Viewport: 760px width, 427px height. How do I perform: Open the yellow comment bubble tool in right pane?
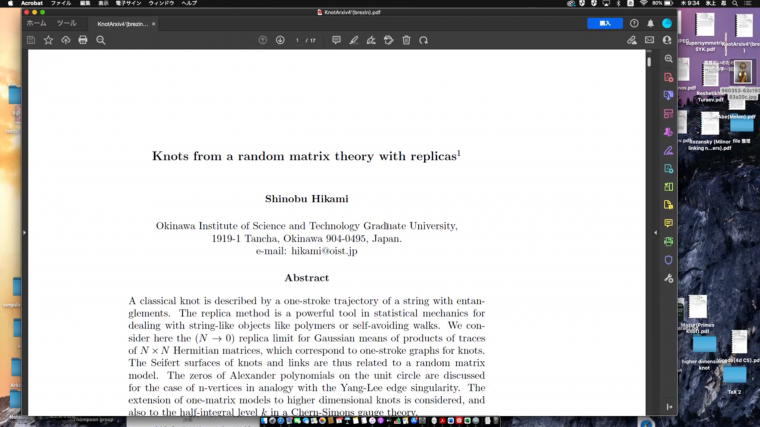[668, 223]
